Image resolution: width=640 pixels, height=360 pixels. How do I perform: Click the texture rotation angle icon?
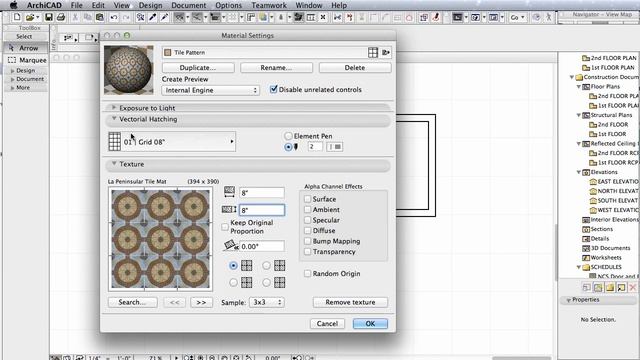coord(231,245)
